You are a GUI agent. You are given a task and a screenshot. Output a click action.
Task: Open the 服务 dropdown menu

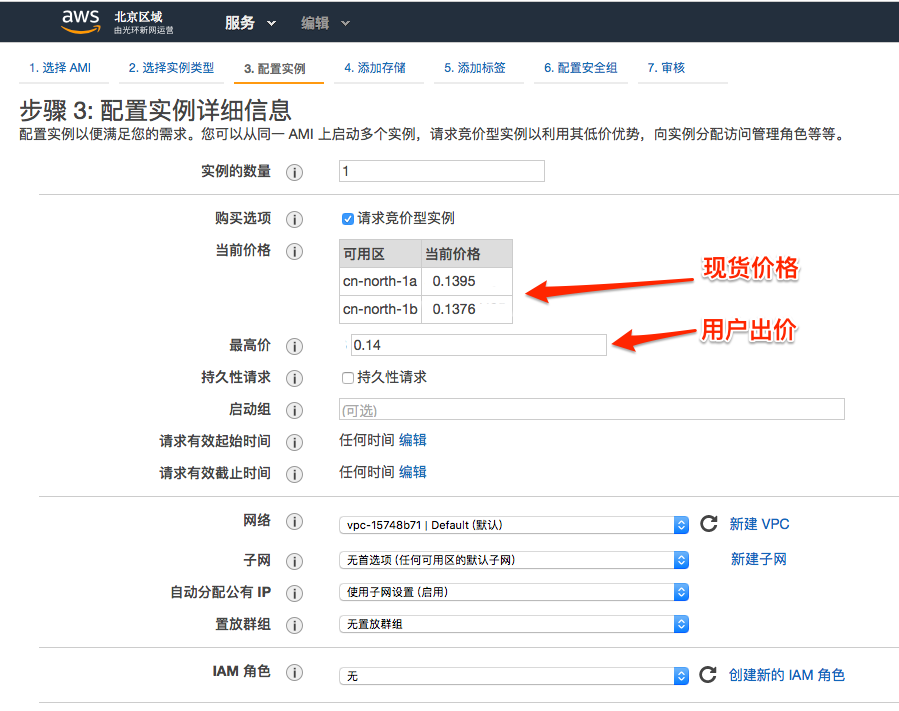click(x=250, y=23)
